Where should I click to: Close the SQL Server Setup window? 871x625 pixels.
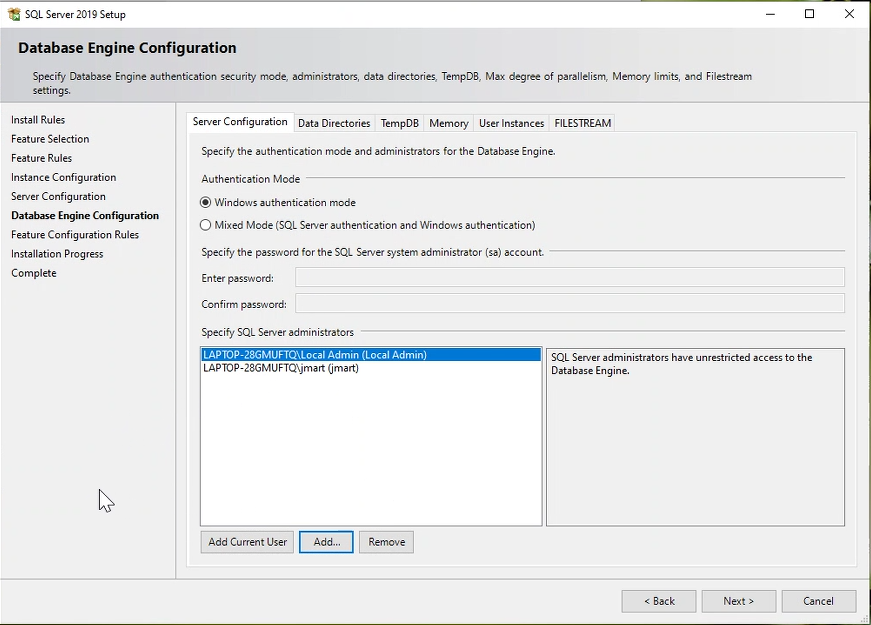click(x=849, y=14)
